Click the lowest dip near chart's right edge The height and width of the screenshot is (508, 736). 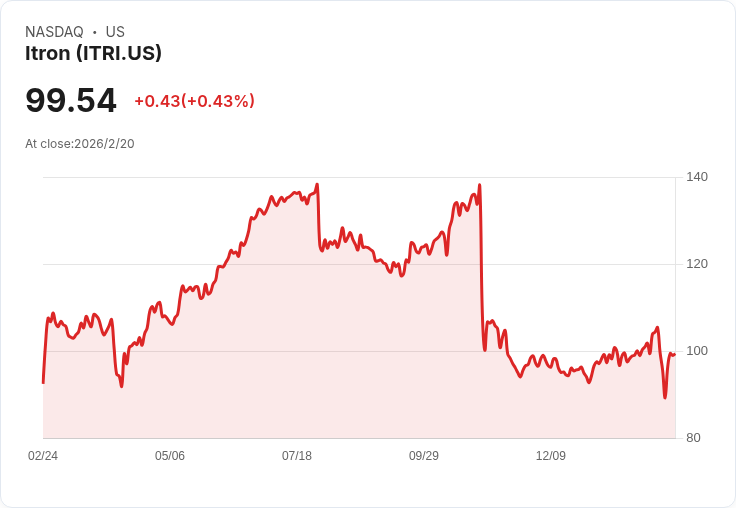coord(665,397)
